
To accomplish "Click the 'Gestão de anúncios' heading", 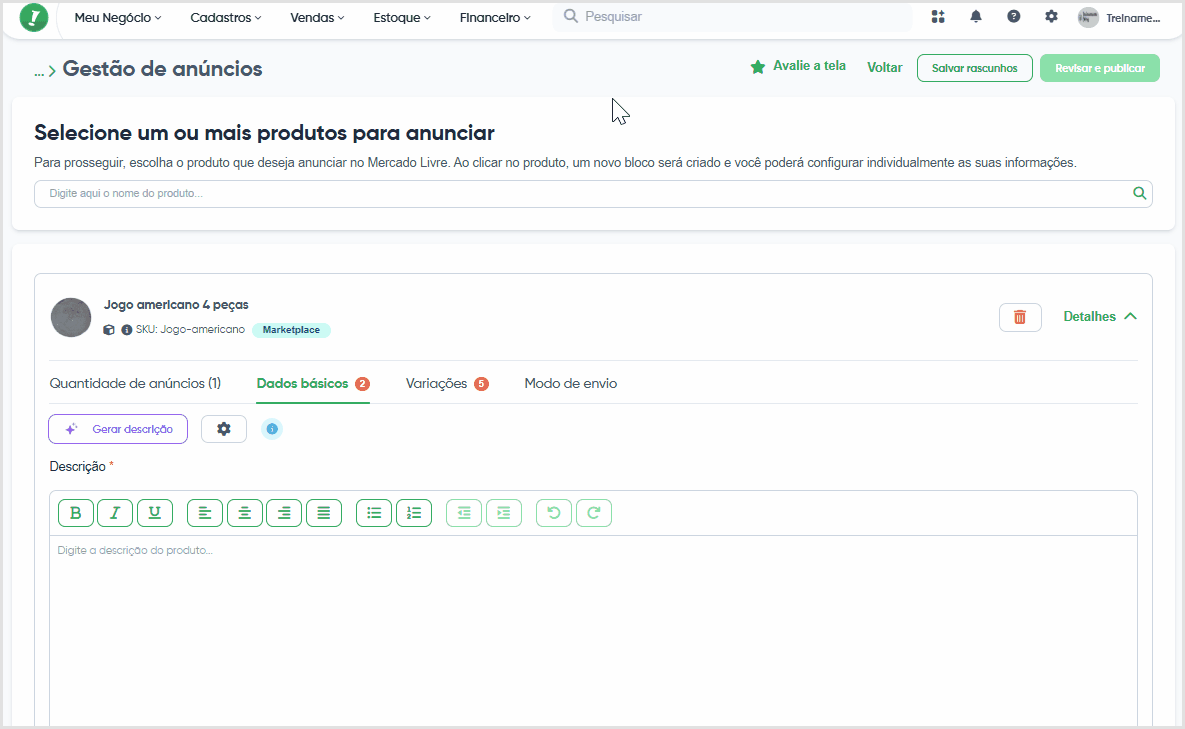I will pos(162,69).
